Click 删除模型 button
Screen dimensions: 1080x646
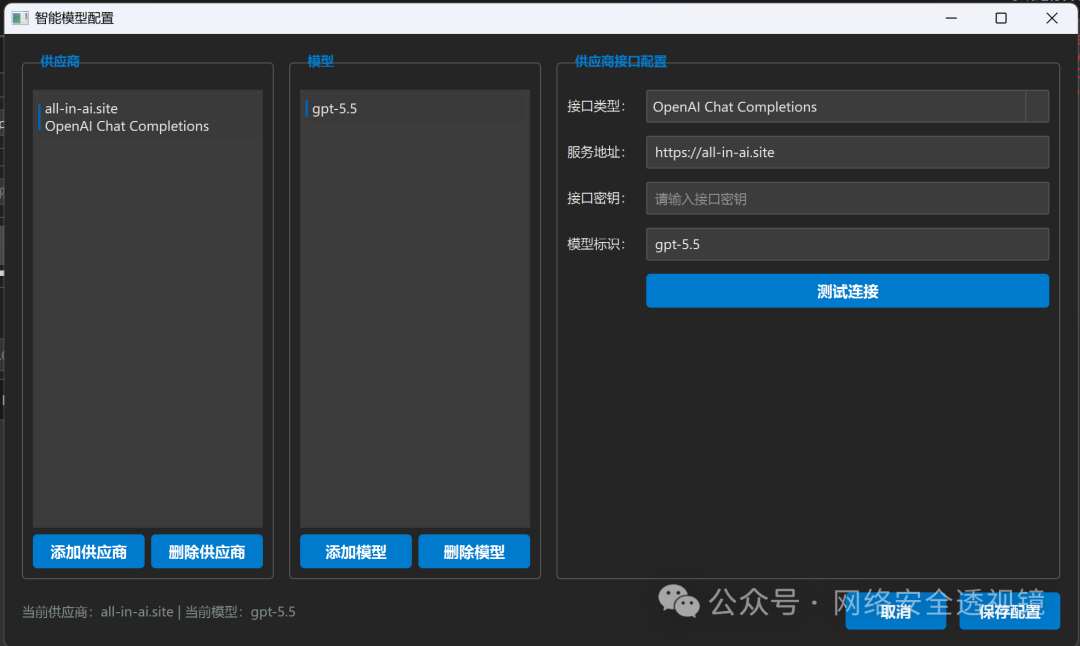pos(474,552)
